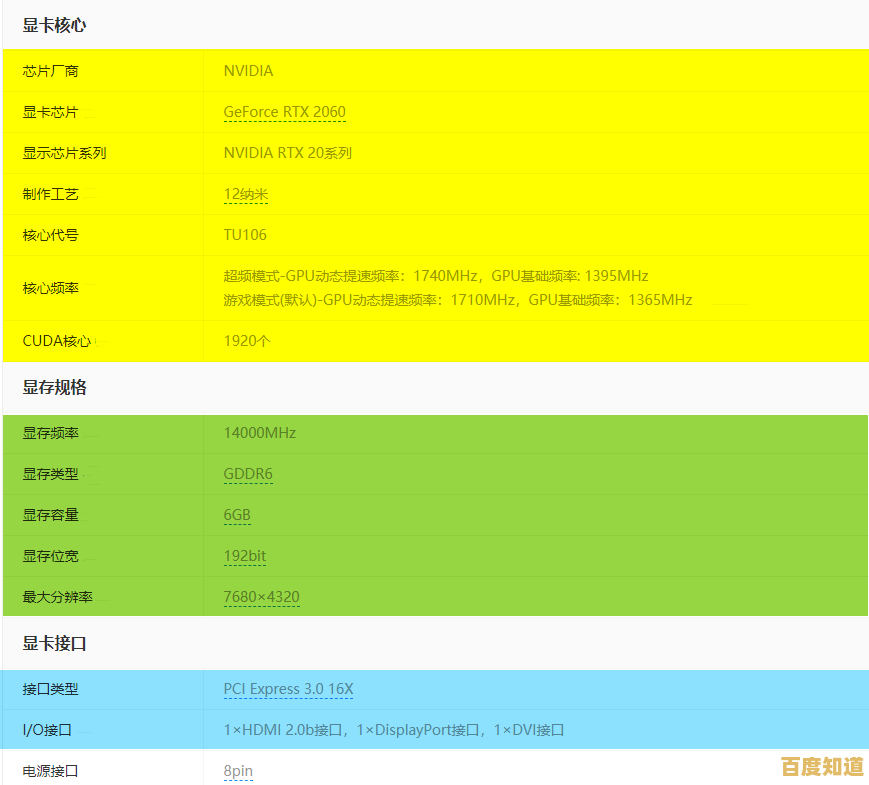Viewport: 869px width, 785px height.
Task: Open the GeForce RTX 2060 link
Action: (284, 112)
